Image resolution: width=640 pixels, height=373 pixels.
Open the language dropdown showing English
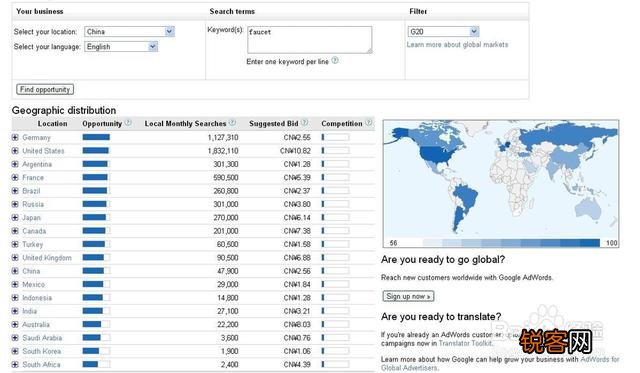click(121, 47)
